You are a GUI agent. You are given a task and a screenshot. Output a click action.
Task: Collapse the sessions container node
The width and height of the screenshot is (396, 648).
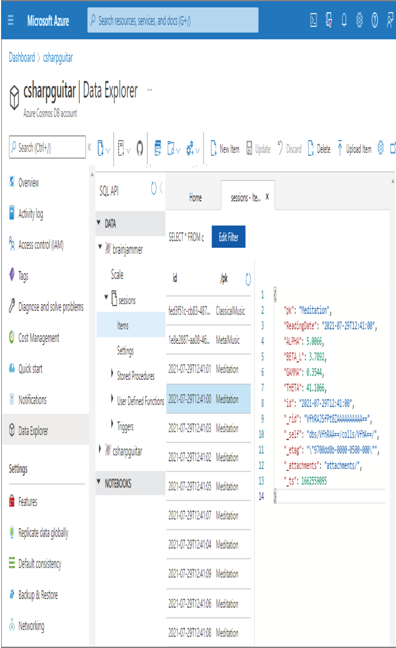click(x=106, y=297)
